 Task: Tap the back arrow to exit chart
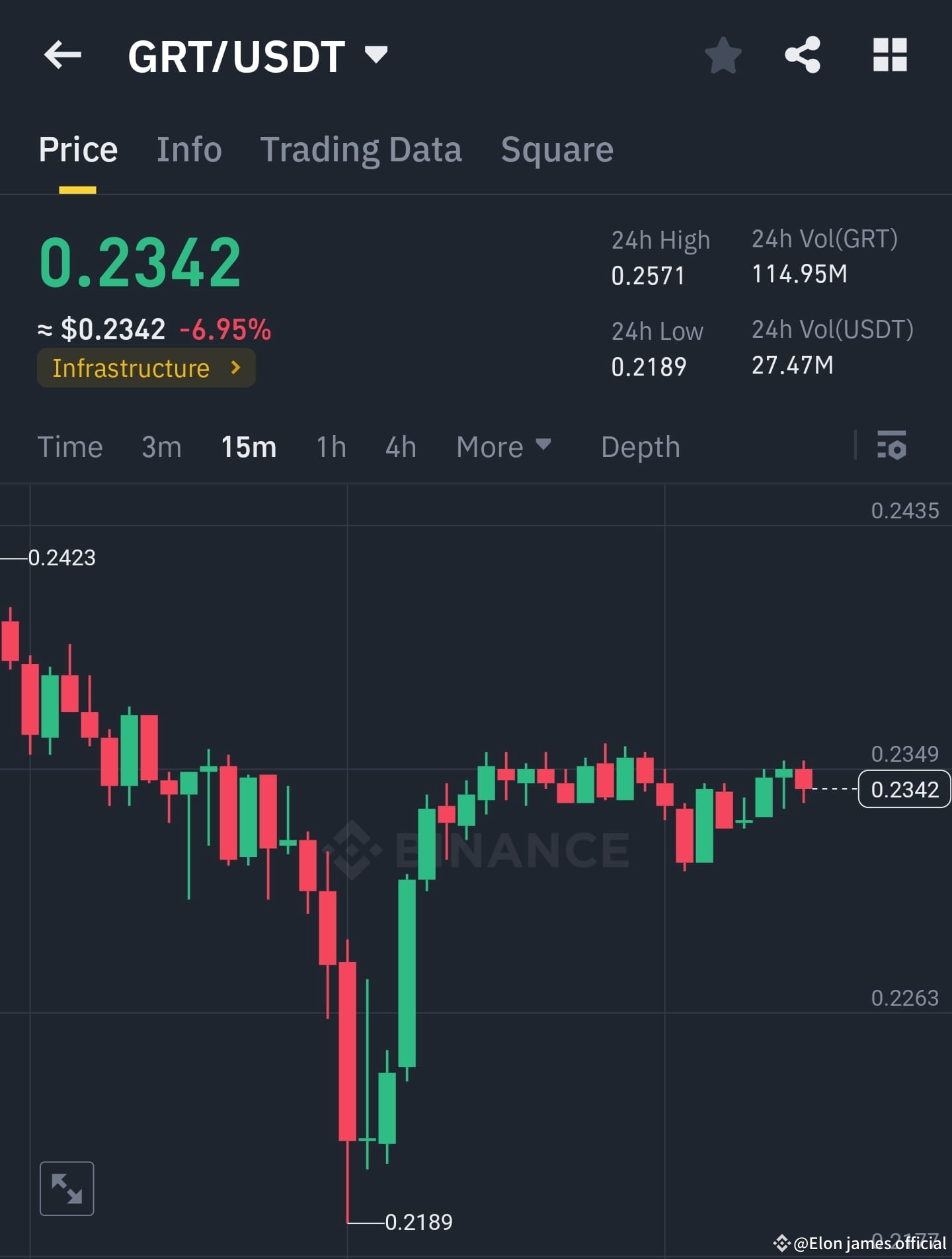point(63,55)
